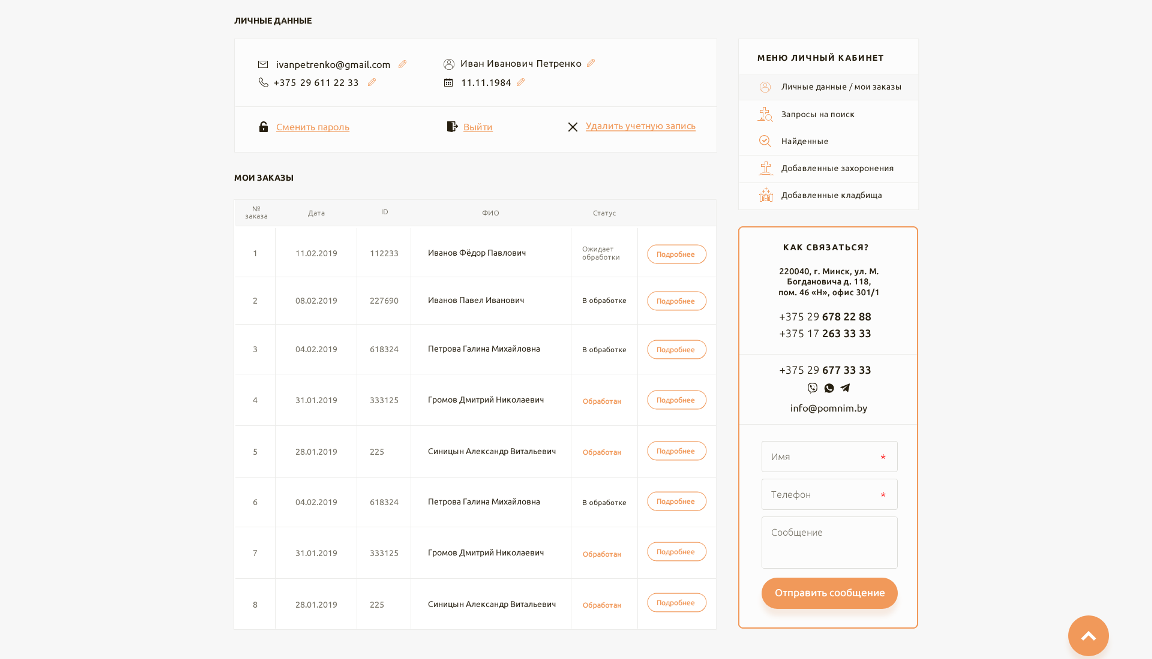Open WhatsApp icon in the contact block
This screenshot has width=1152, height=659.
(829, 388)
